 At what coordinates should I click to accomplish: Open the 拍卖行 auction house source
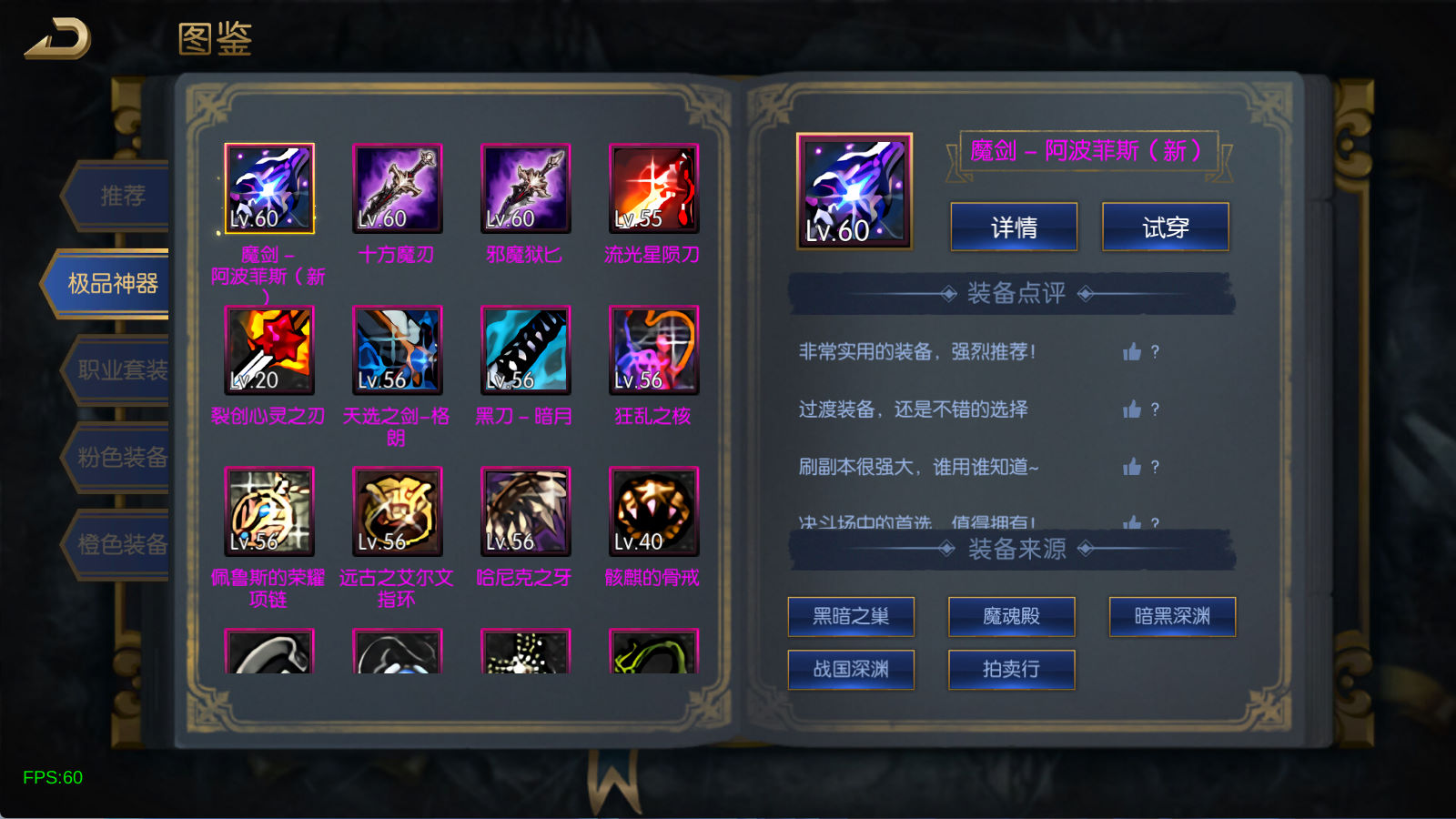pyautogui.click(x=1012, y=670)
